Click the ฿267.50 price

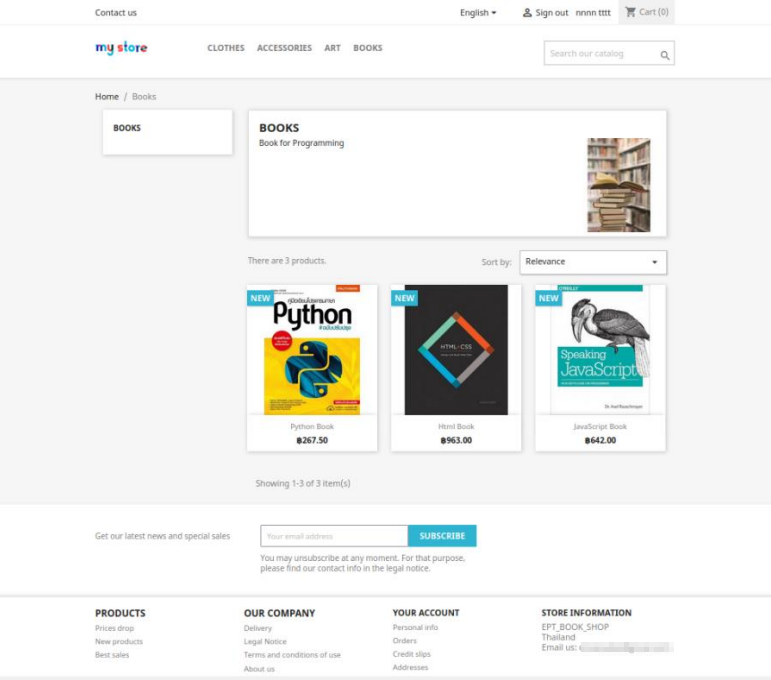[312, 440]
